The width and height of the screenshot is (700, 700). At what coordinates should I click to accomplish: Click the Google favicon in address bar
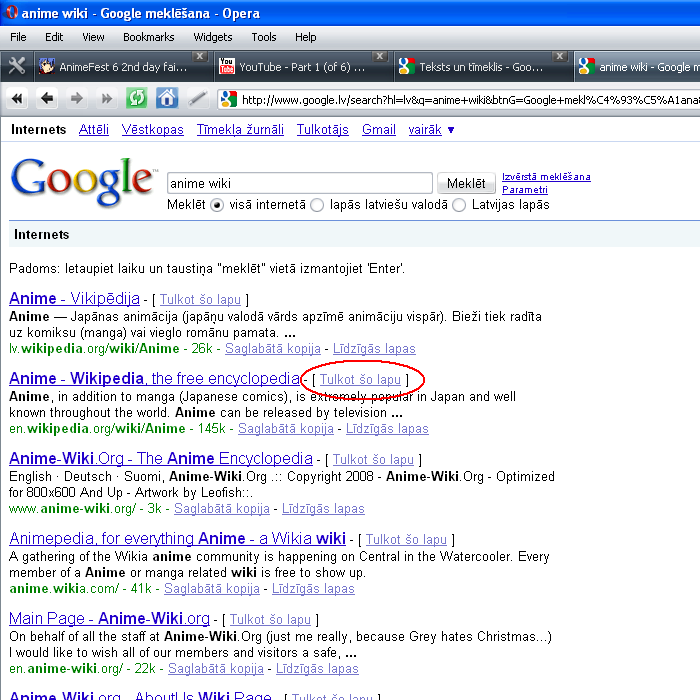pyautogui.click(x=229, y=99)
